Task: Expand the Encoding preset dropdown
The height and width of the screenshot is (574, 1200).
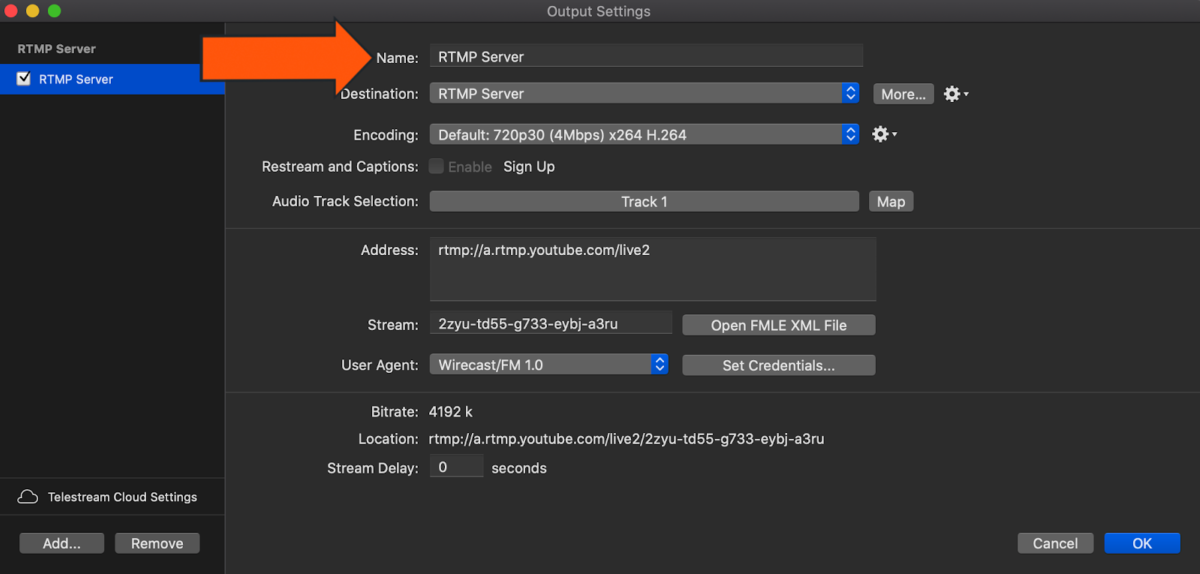Action: [x=644, y=134]
